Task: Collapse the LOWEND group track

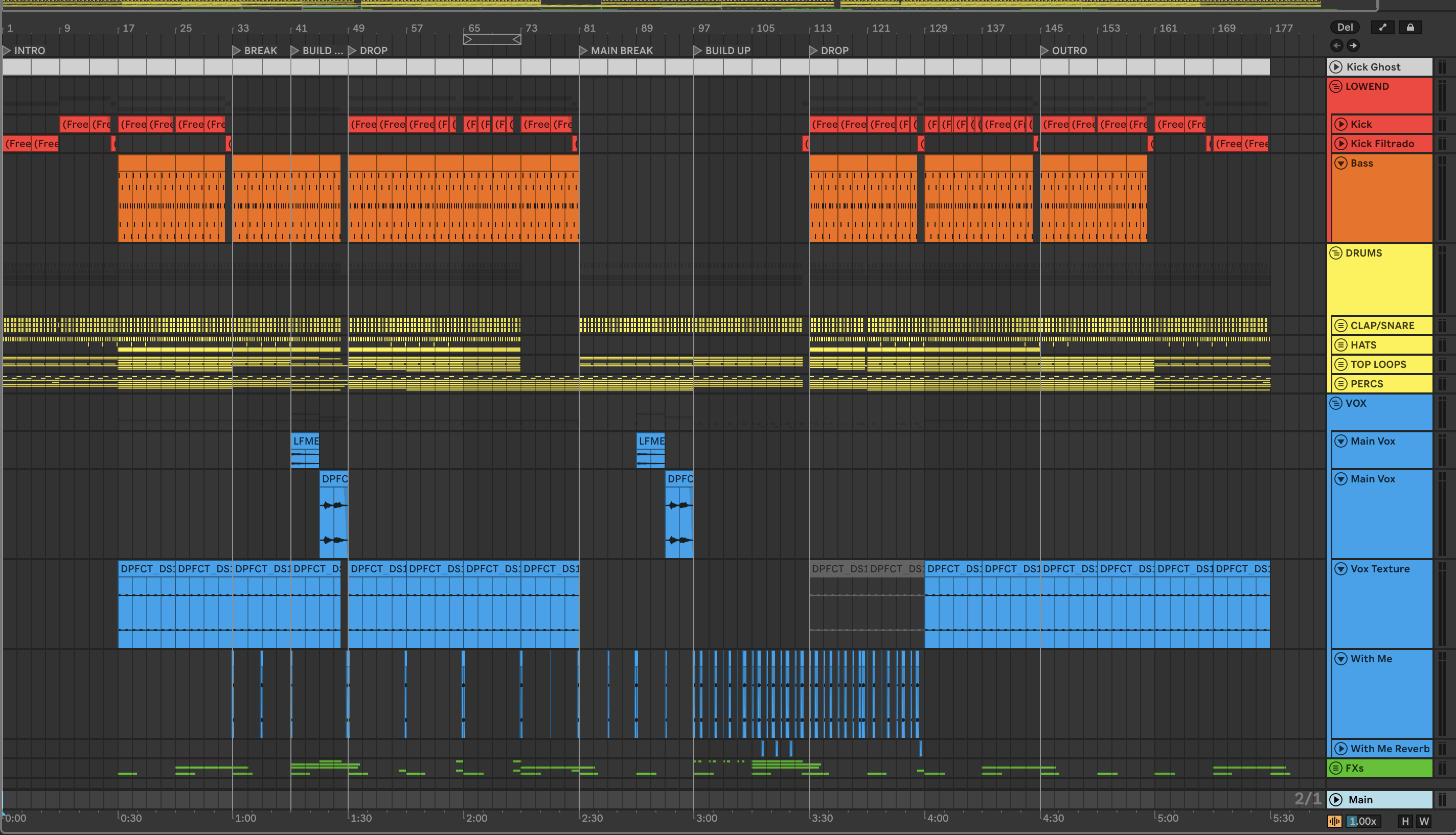Action: pos(1335,86)
